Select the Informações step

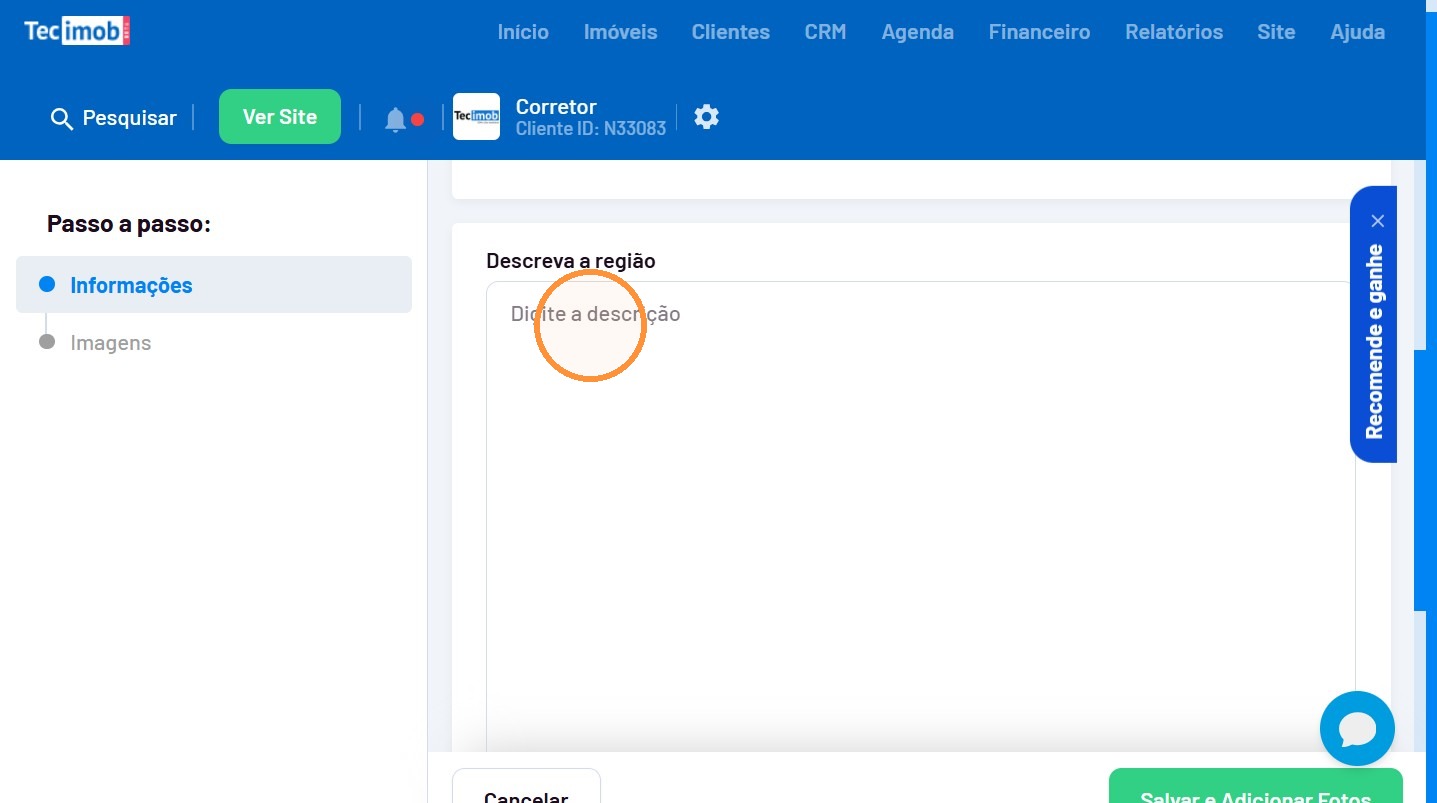pos(214,285)
